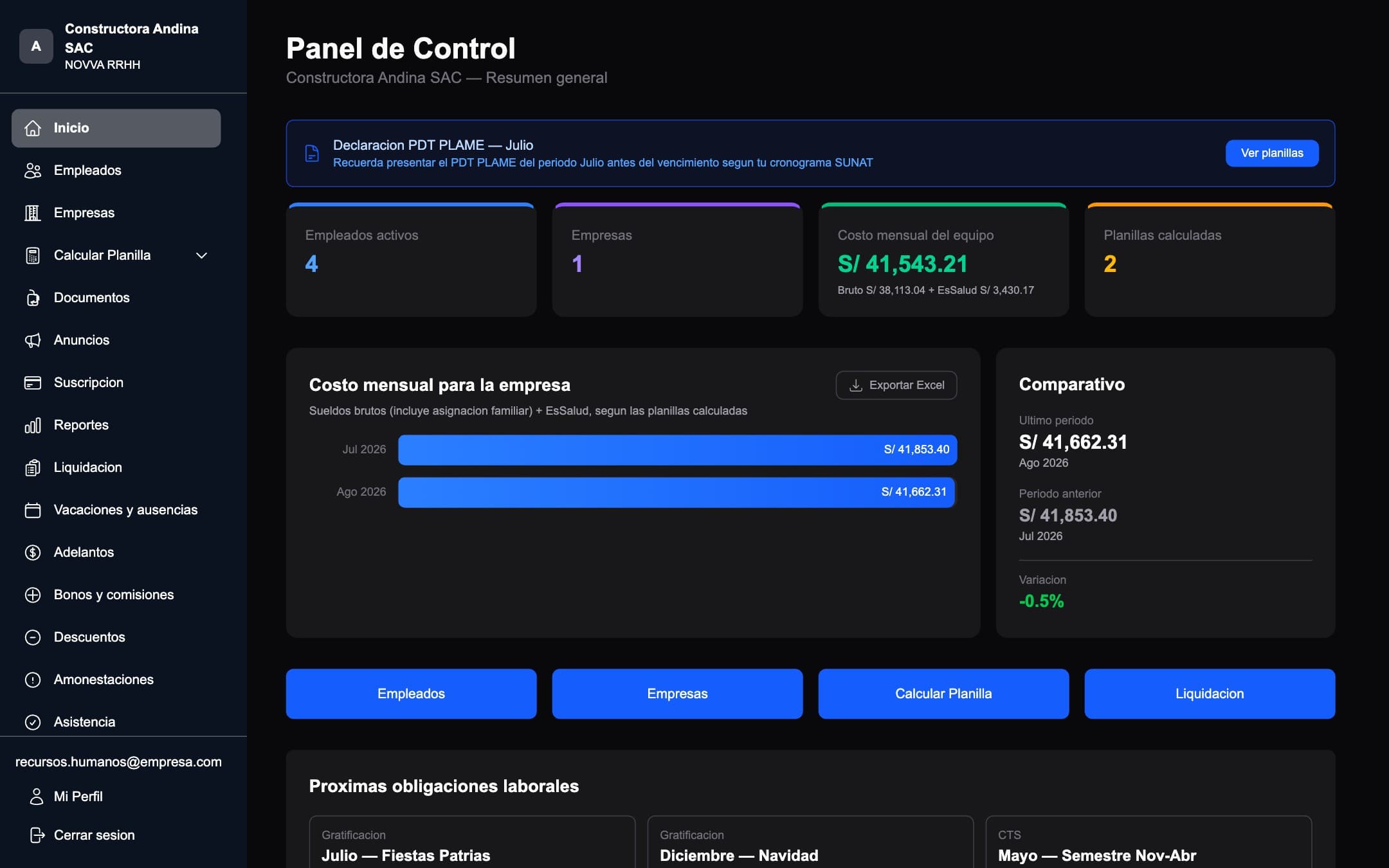Open Anuncios menu entry
The image size is (1389, 868).
click(x=116, y=340)
